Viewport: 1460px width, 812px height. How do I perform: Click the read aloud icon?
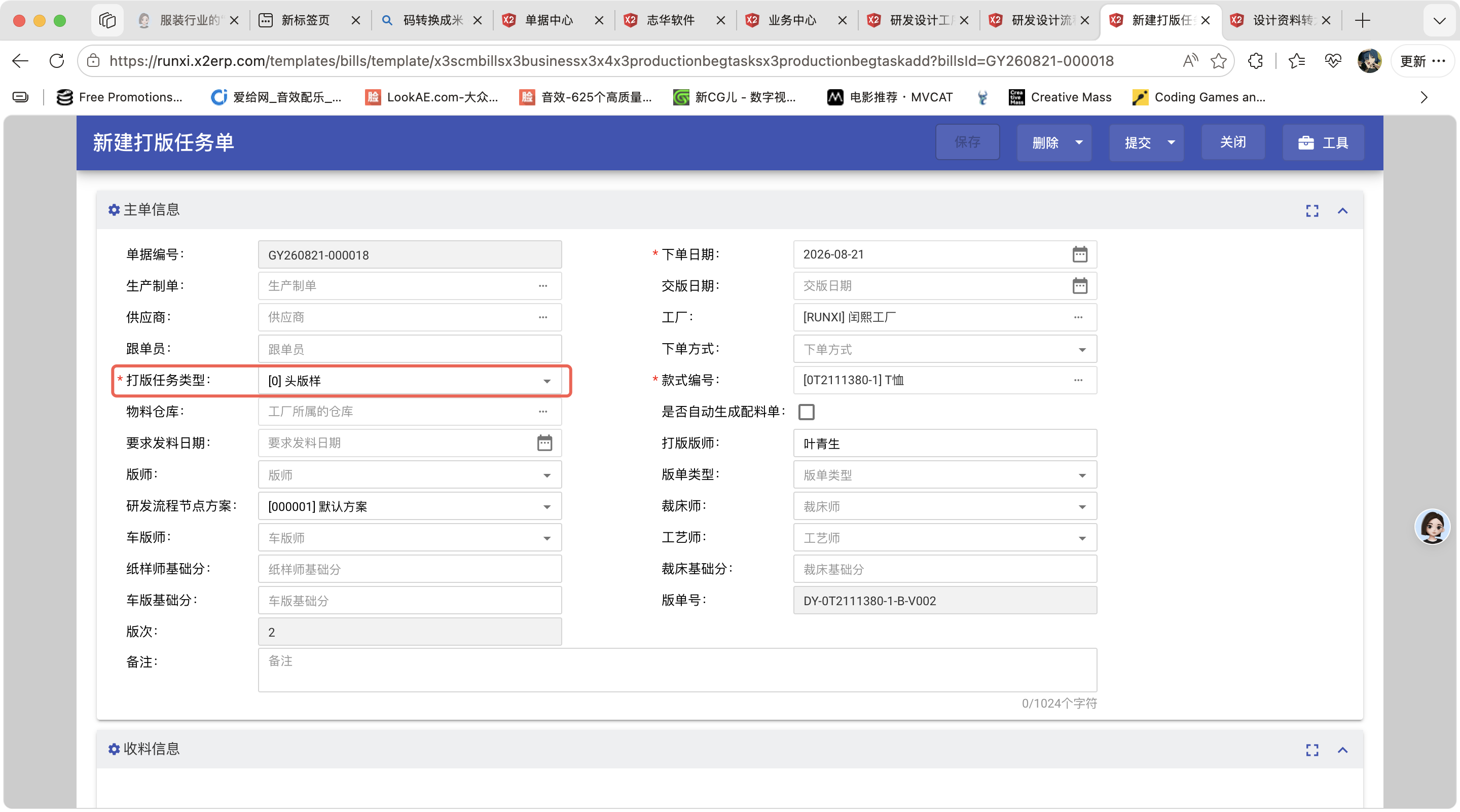pyautogui.click(x=1190, y=61)
